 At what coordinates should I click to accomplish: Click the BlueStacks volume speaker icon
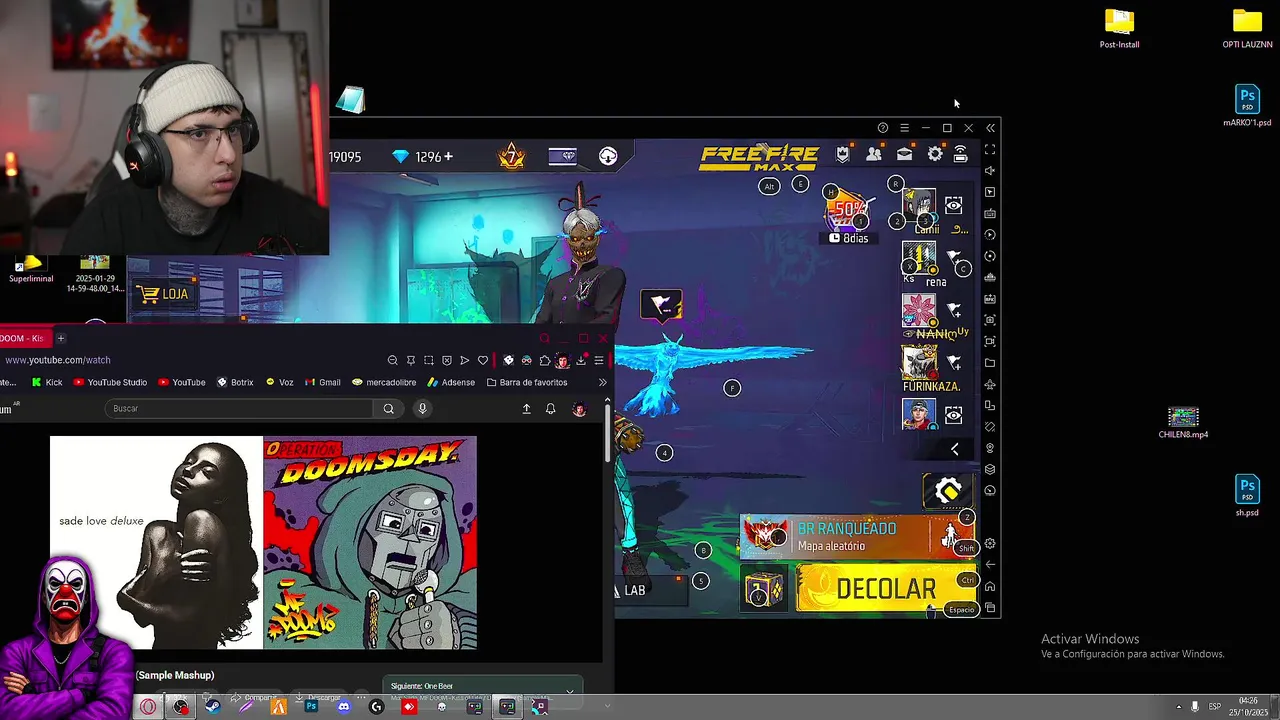(990, 171)
